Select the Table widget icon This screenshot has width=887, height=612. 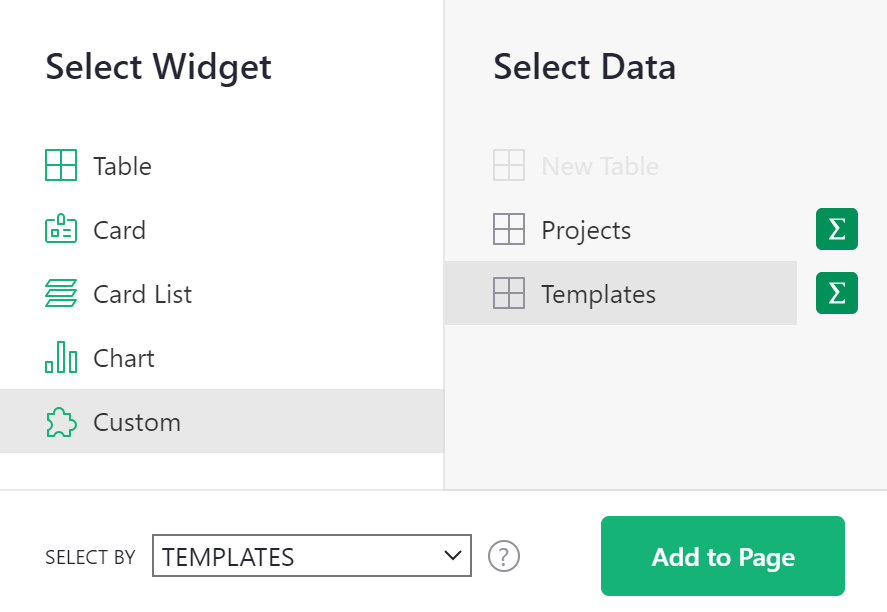click(x=61, y=165)
